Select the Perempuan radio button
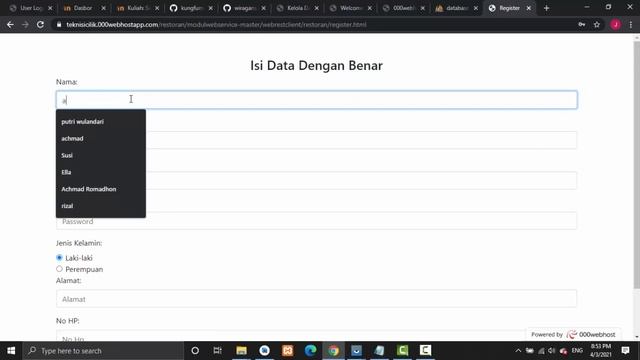640x360 pixels. [59, 269]
